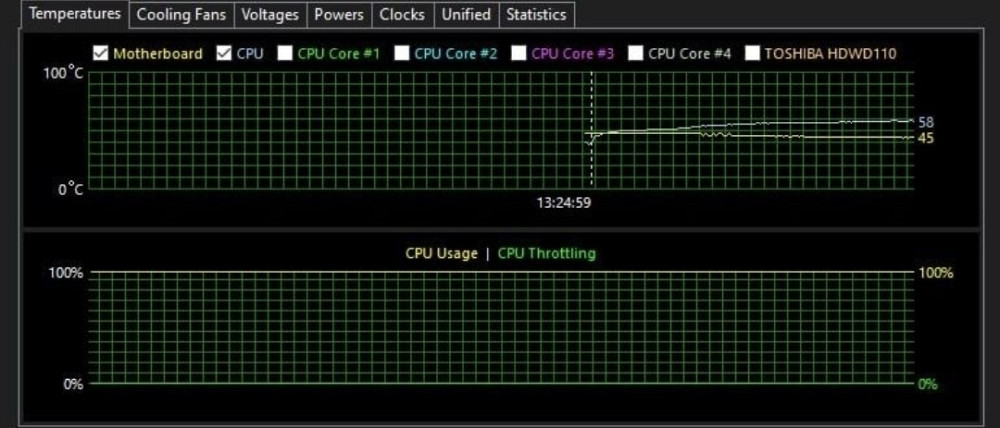Go to the Clocks tab
Viewport: 1000px width, 428px height.
click(402, 15)
